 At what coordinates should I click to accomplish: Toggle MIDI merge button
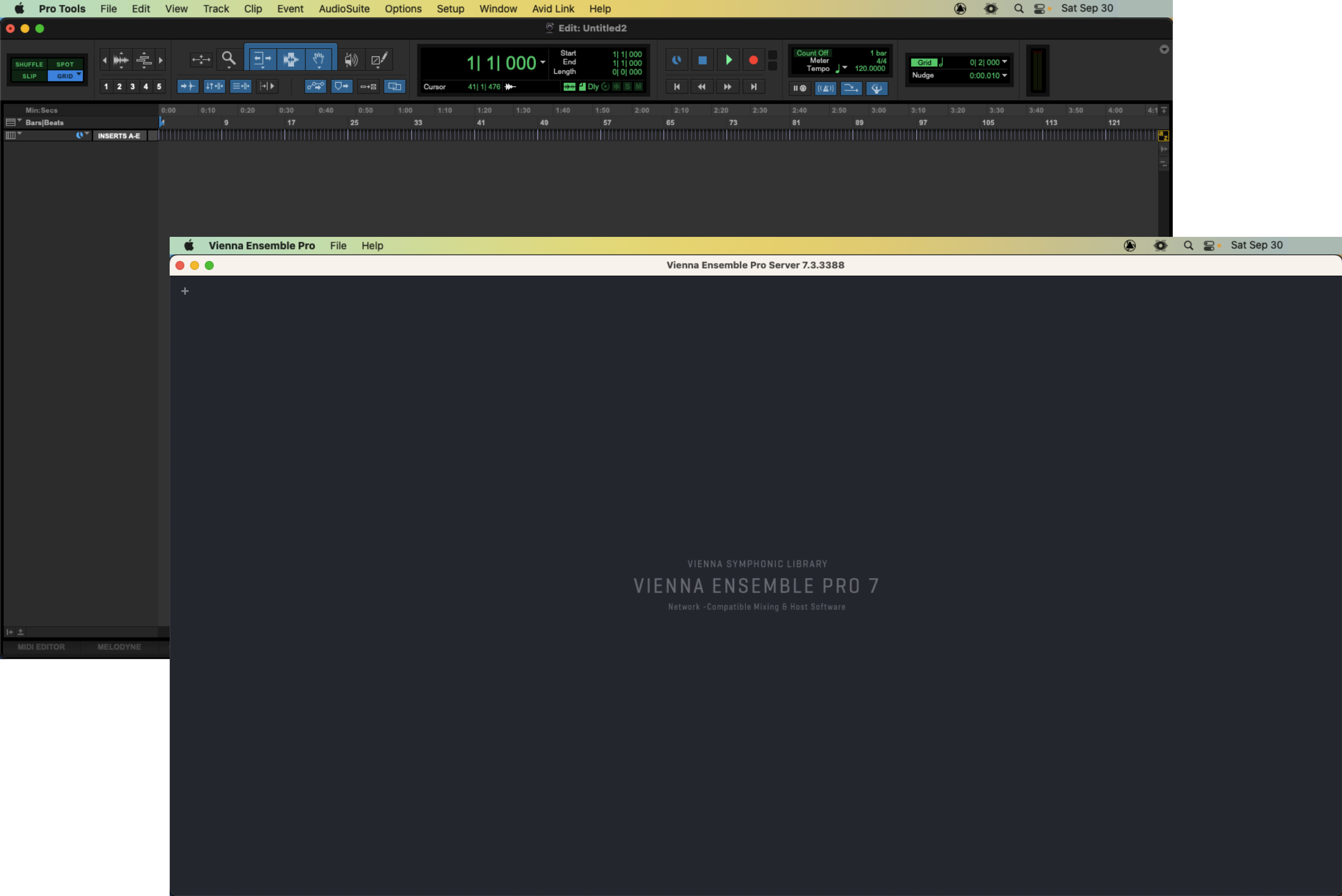click(851, 89)
